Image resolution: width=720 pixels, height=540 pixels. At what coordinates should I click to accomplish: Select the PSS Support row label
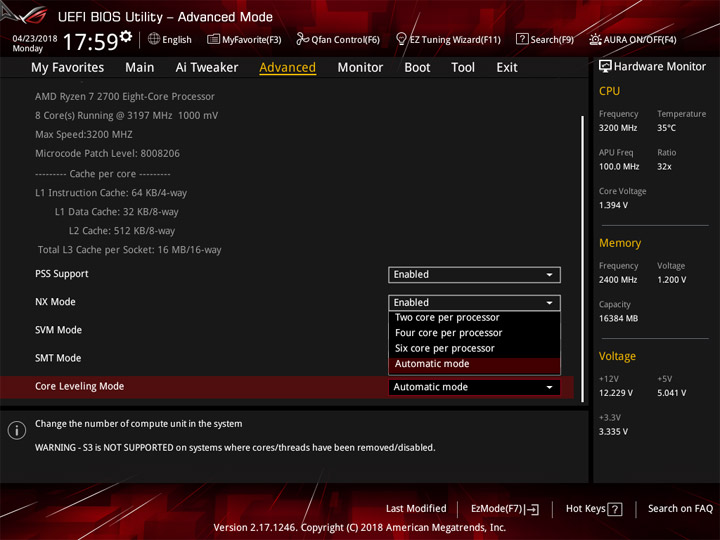pos(62,274)
